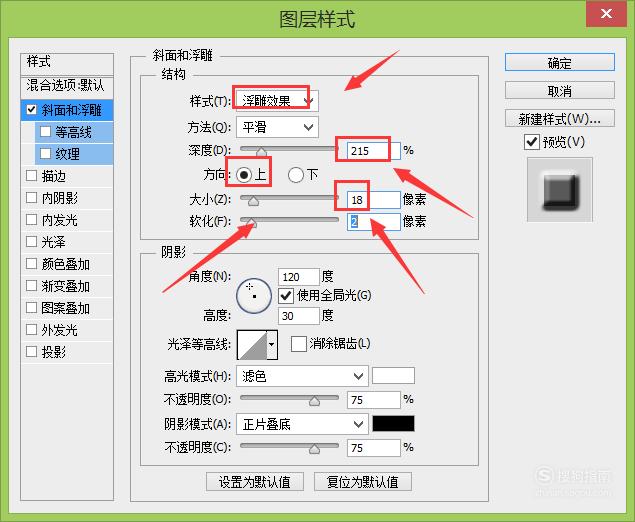This screenshot has height=522, width=635.
Task: Click the style preview thumbnail
Action: [x=560, y=190]
